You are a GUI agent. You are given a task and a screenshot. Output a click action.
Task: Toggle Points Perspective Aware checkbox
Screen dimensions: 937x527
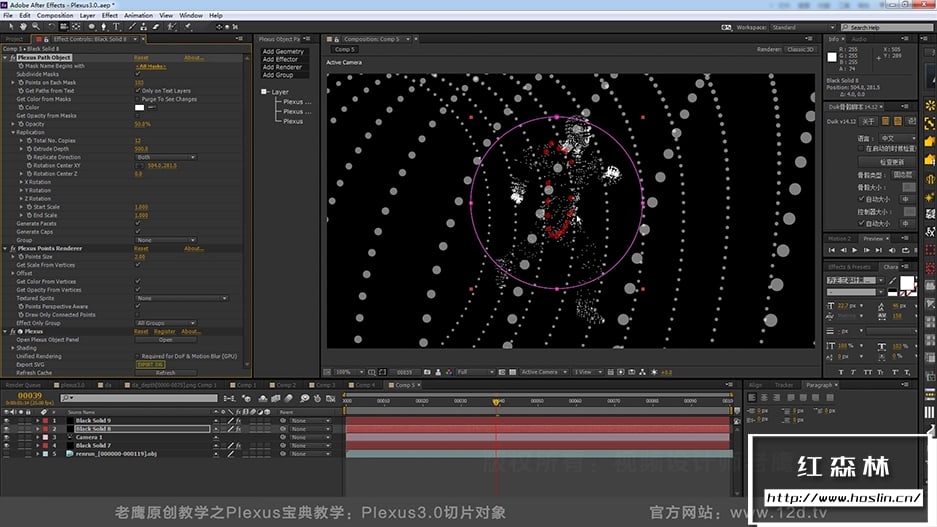coord(138,307)
